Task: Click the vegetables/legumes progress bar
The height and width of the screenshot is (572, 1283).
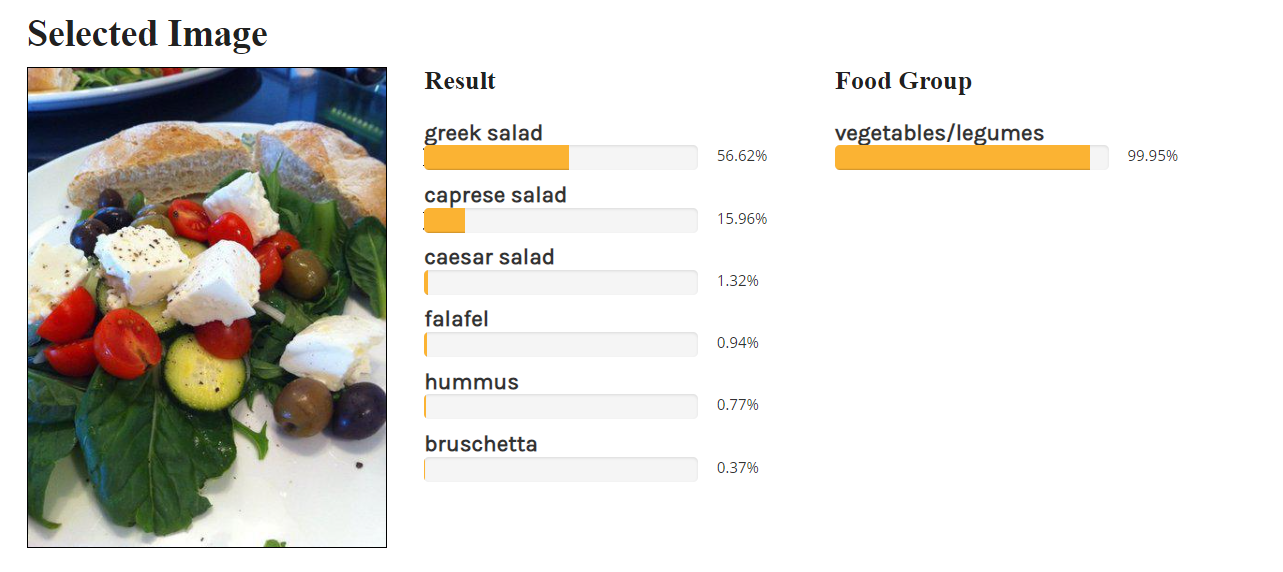Action: (972, 157)
